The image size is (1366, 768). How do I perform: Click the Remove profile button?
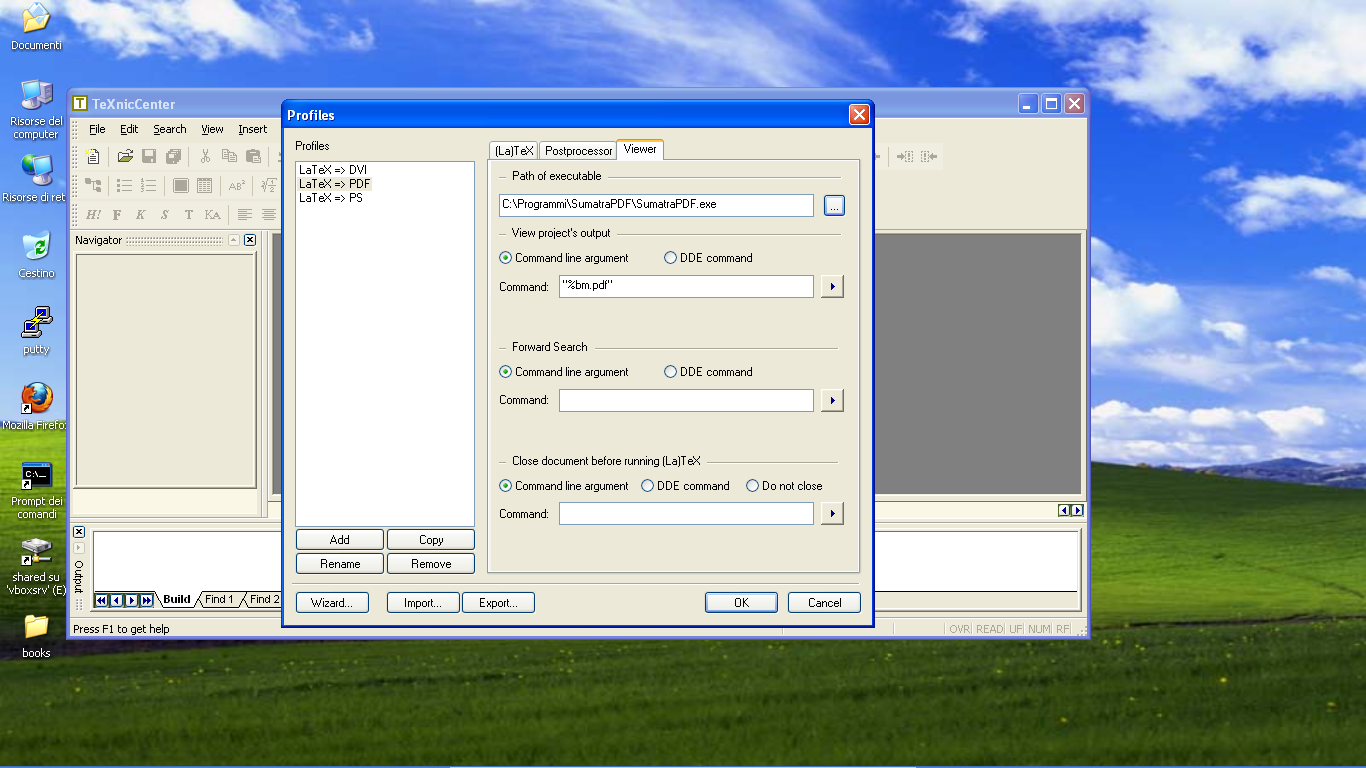pos(431,564)
